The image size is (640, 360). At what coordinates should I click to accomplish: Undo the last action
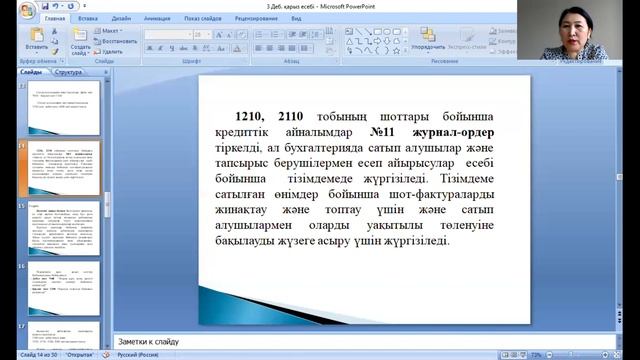pos(56,6)
